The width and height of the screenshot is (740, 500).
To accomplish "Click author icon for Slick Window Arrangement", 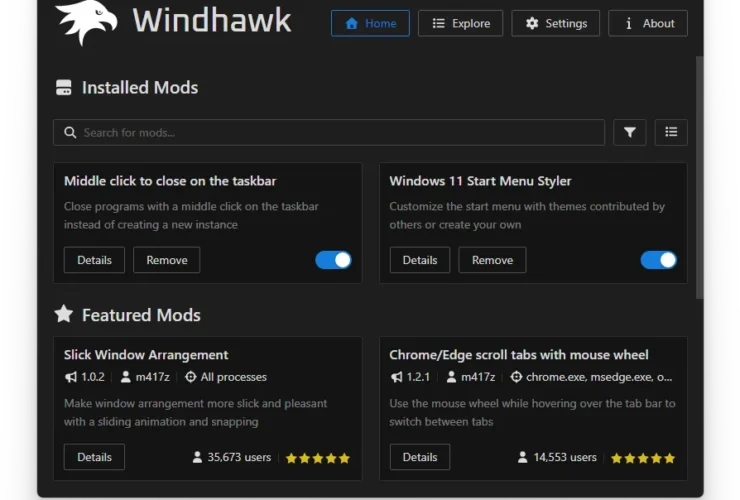I will coord(126,377).
